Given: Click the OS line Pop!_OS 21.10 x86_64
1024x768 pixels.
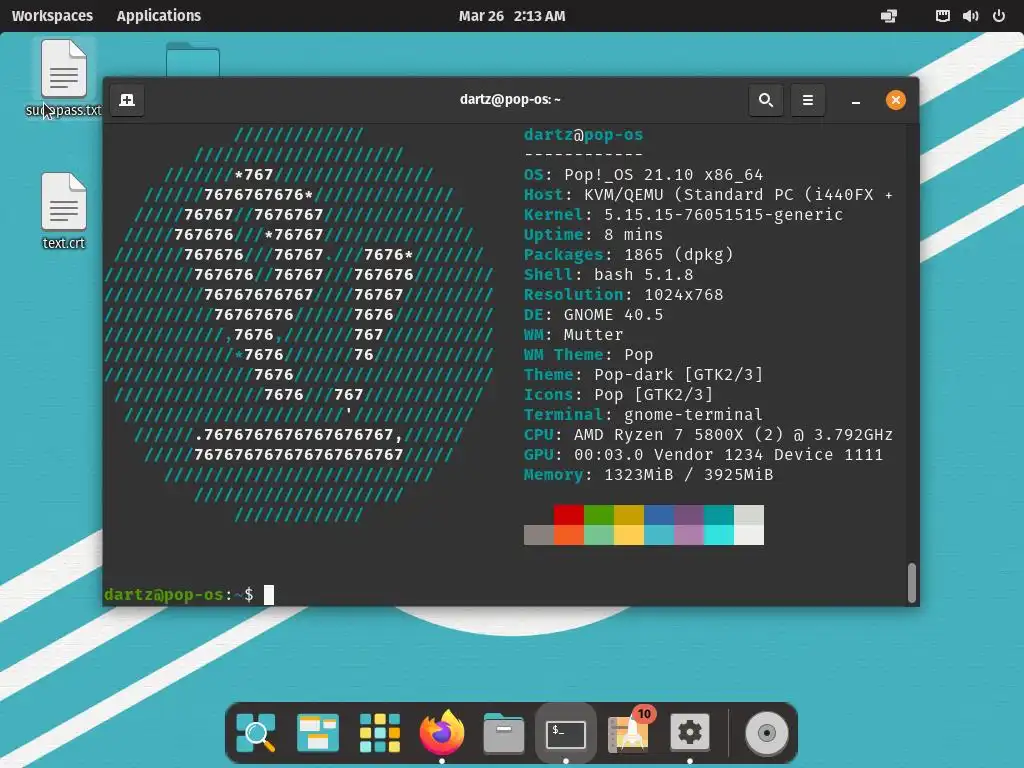Looking at the screenshot, I should pos(643,175).
